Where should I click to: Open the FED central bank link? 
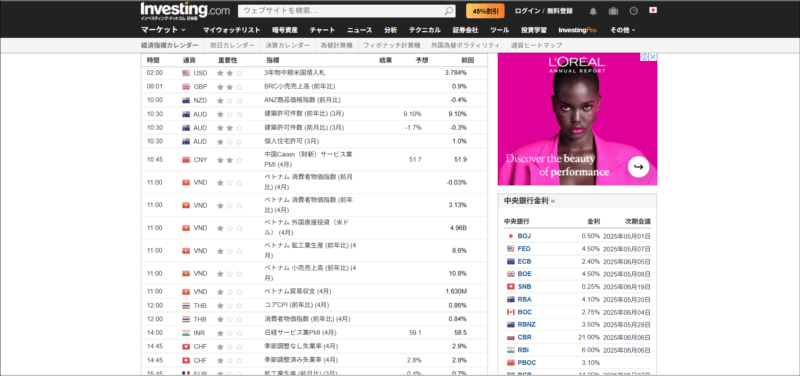coord(524,249)
